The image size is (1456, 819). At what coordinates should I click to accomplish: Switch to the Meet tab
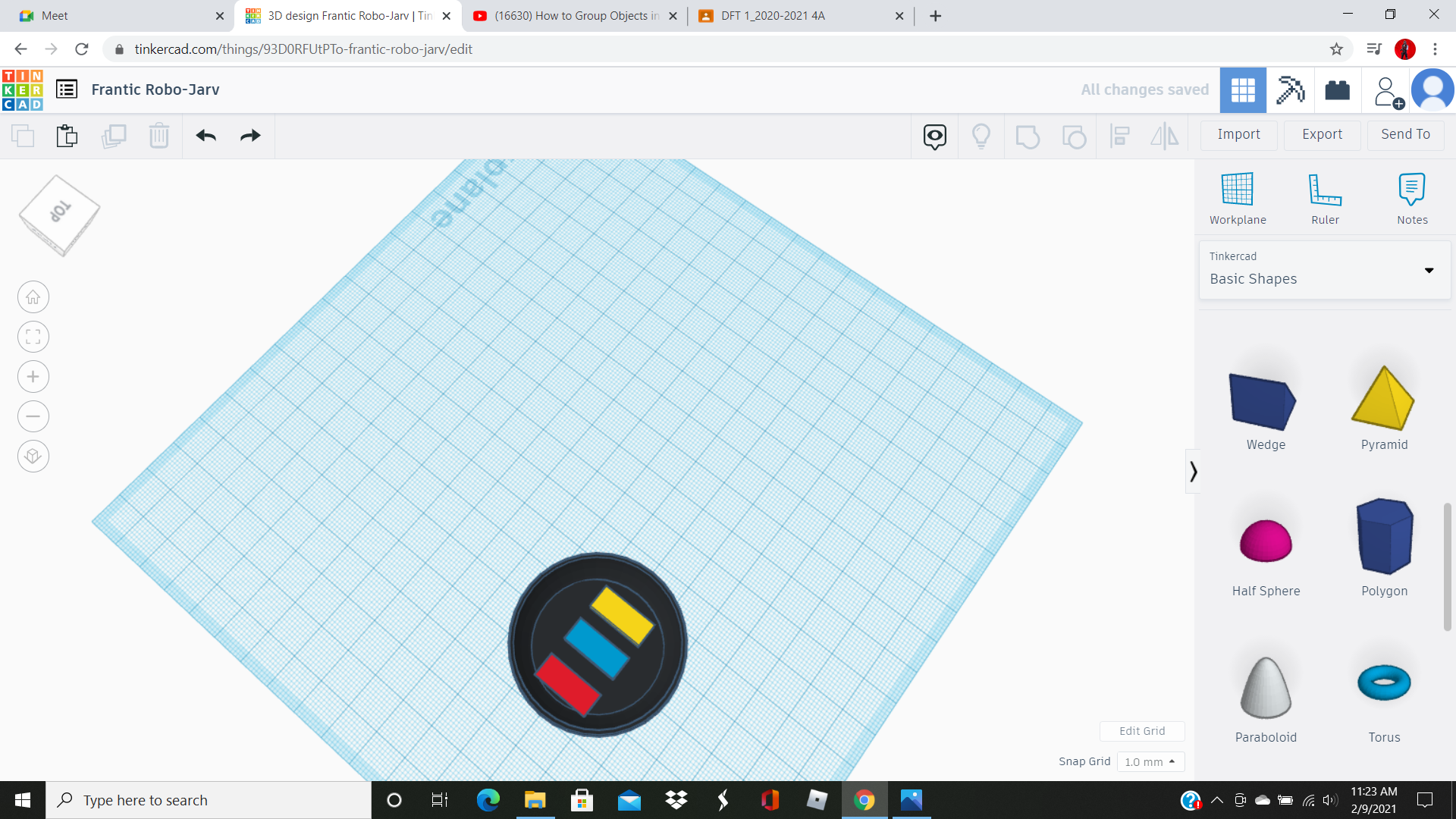point(114,15)
